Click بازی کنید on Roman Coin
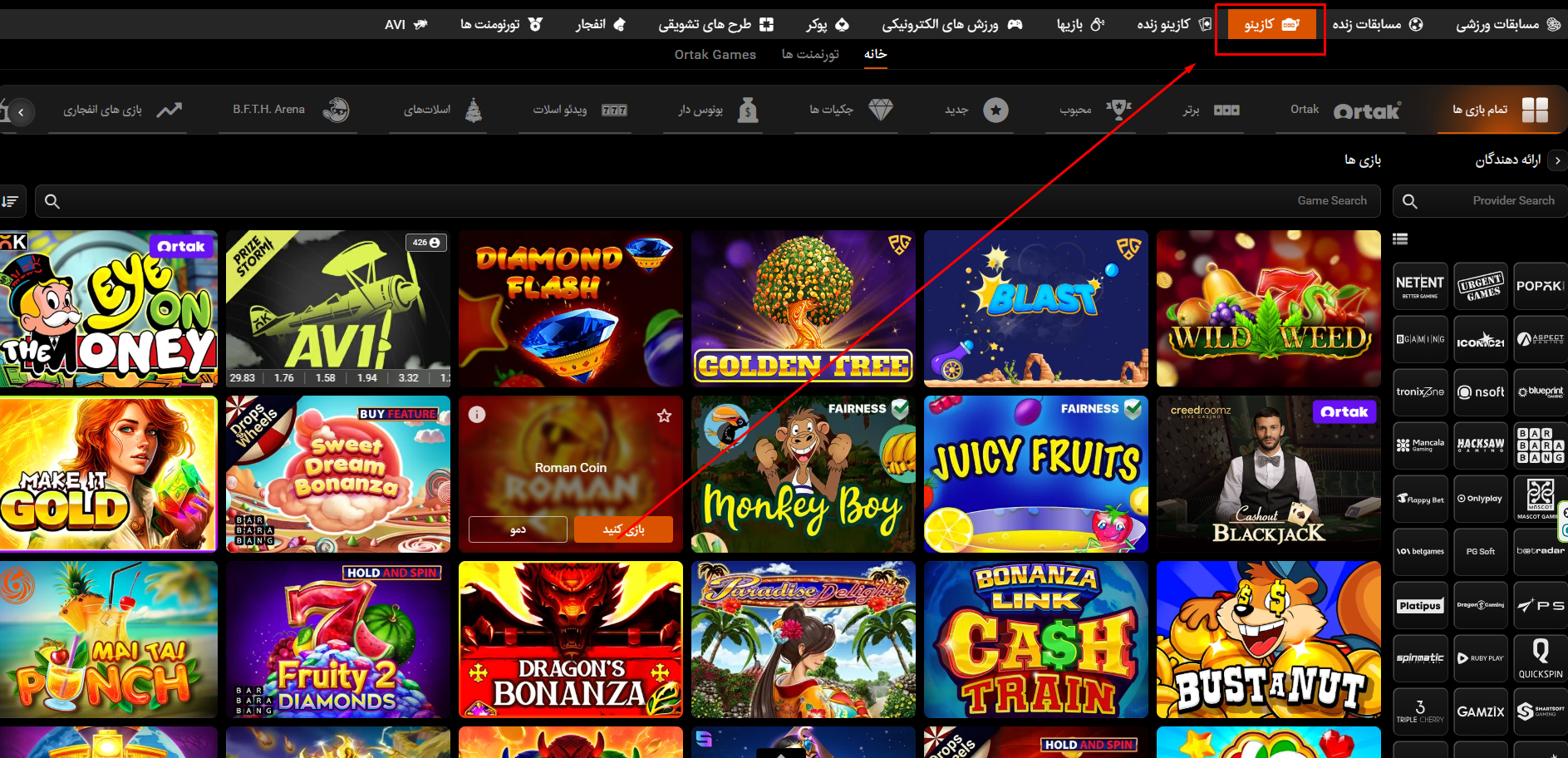This screenshot has width=1568, height=758. [x=623, y=529]
